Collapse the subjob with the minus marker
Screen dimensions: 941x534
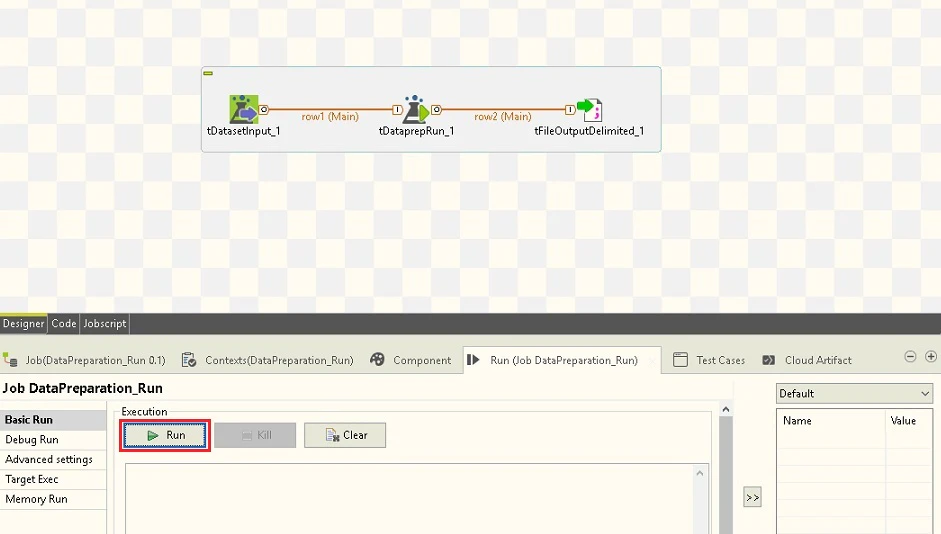tap(208, 73)
